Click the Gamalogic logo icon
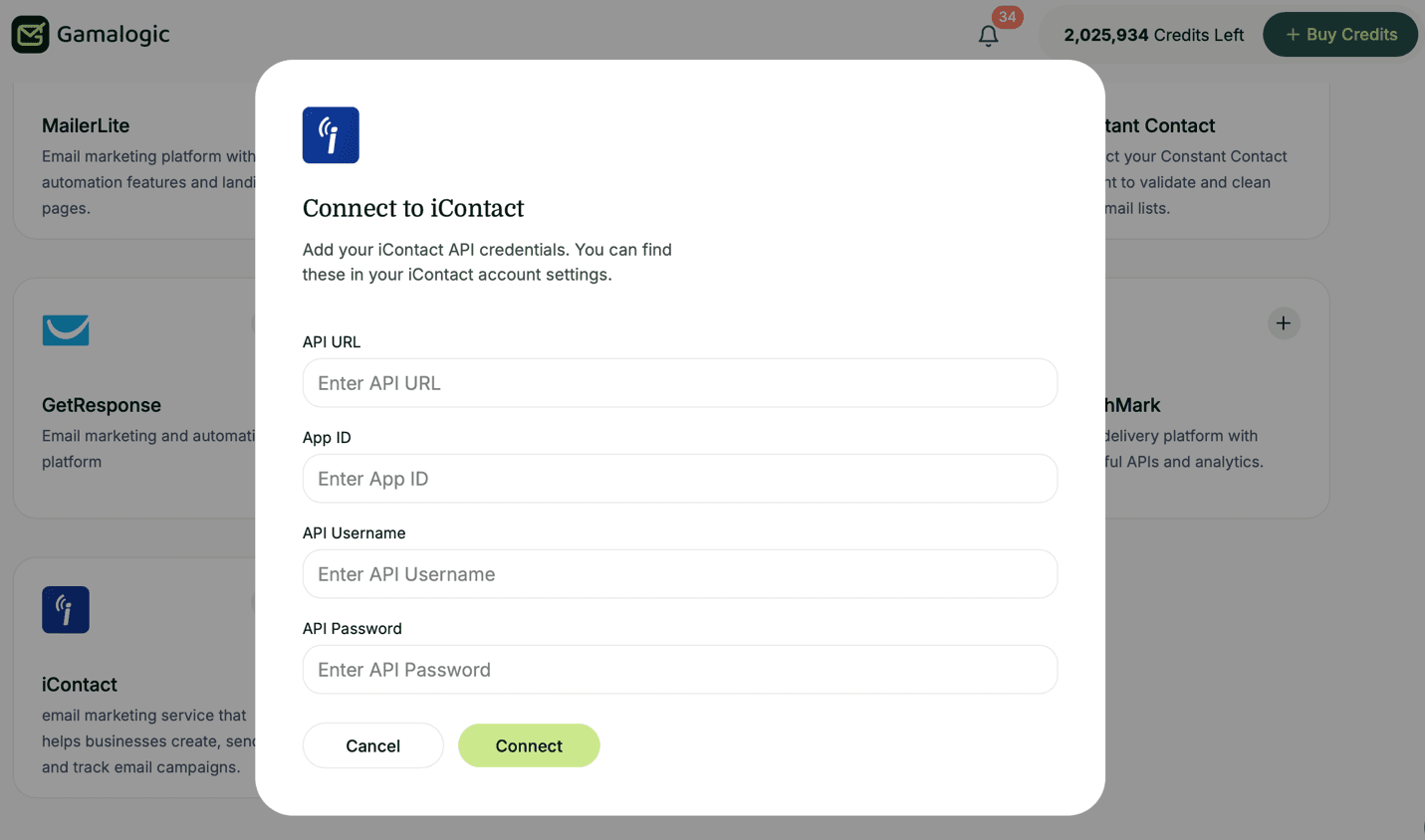1425x840 pixels. pyautogui.click(x=31, y=34)
